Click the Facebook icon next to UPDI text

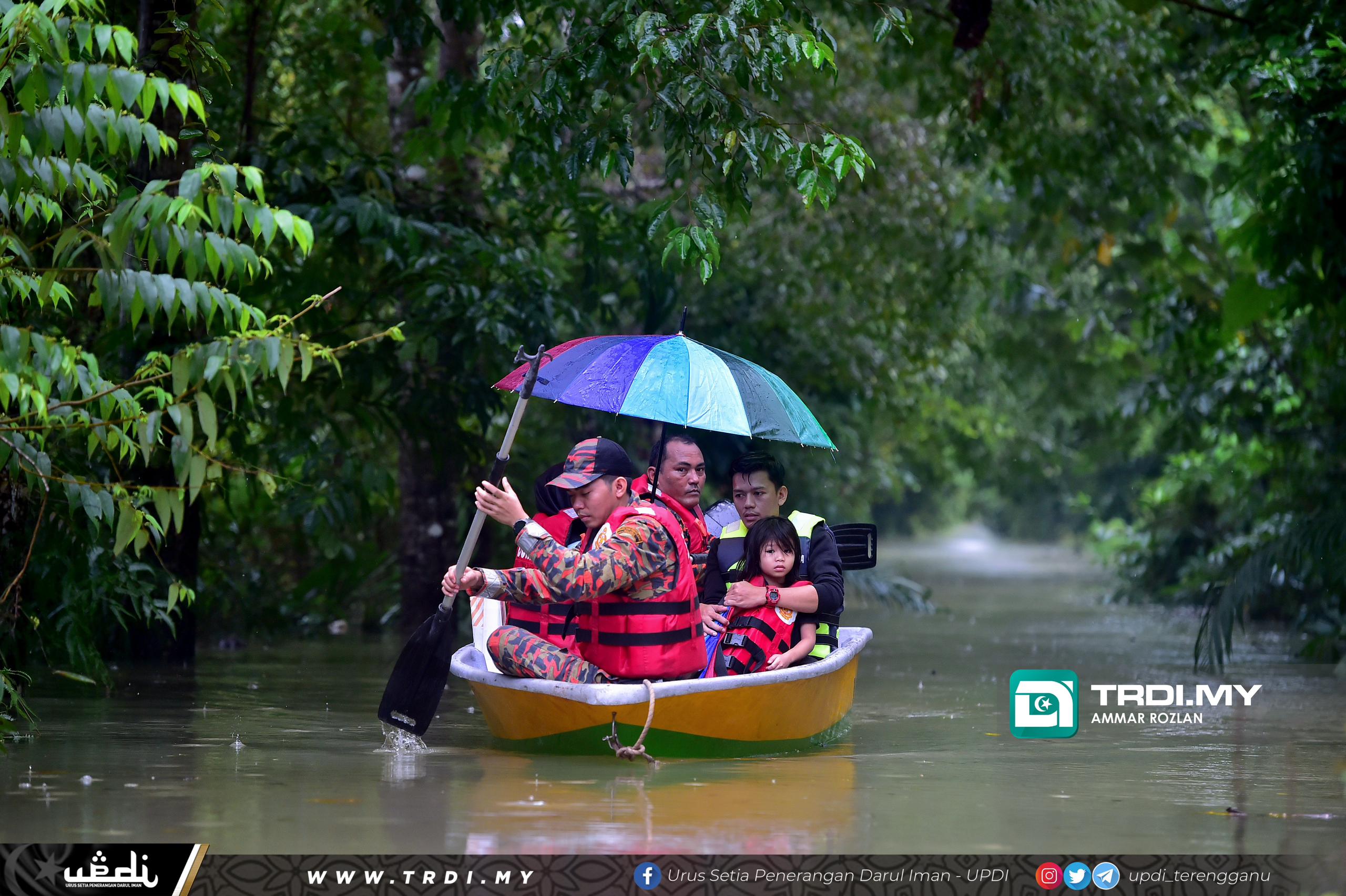pos(648,877)
